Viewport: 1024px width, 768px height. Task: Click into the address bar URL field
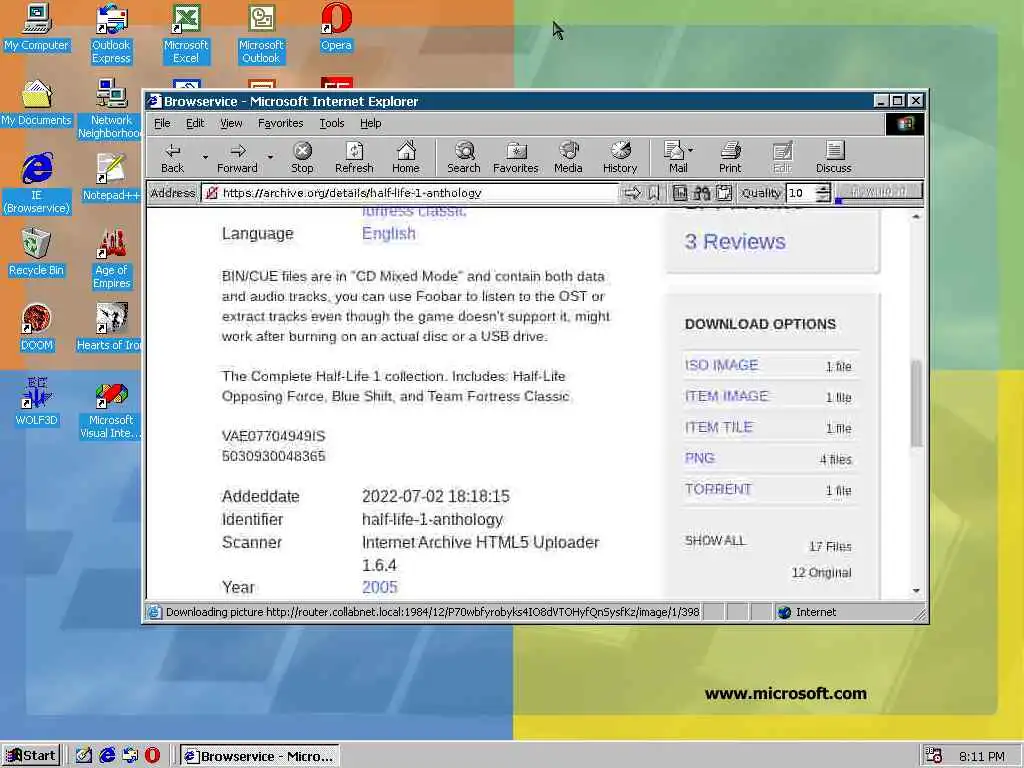pyautogui.click(x=409, y=193)
